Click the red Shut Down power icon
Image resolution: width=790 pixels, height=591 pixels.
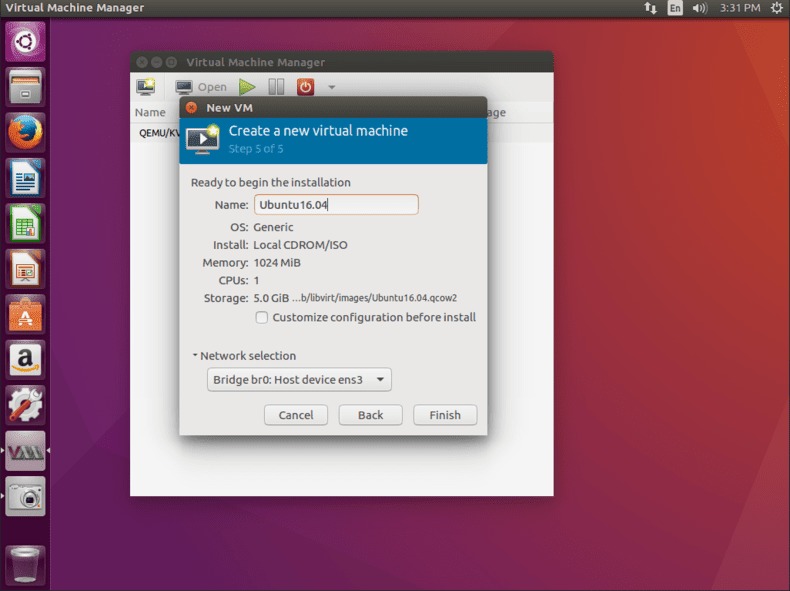click(x=305, y=87)
